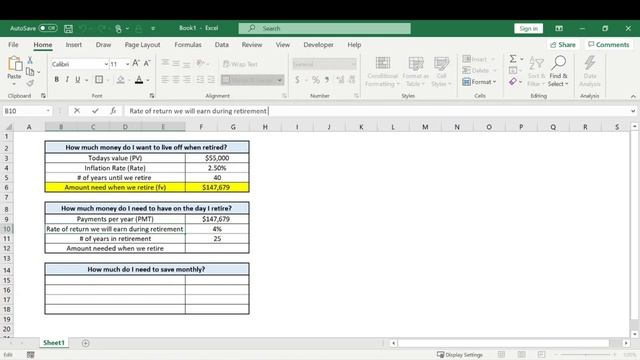Screen dimensions: 640x360
Task: Open the font size 11 dropdown
Action: pos(127,64)
